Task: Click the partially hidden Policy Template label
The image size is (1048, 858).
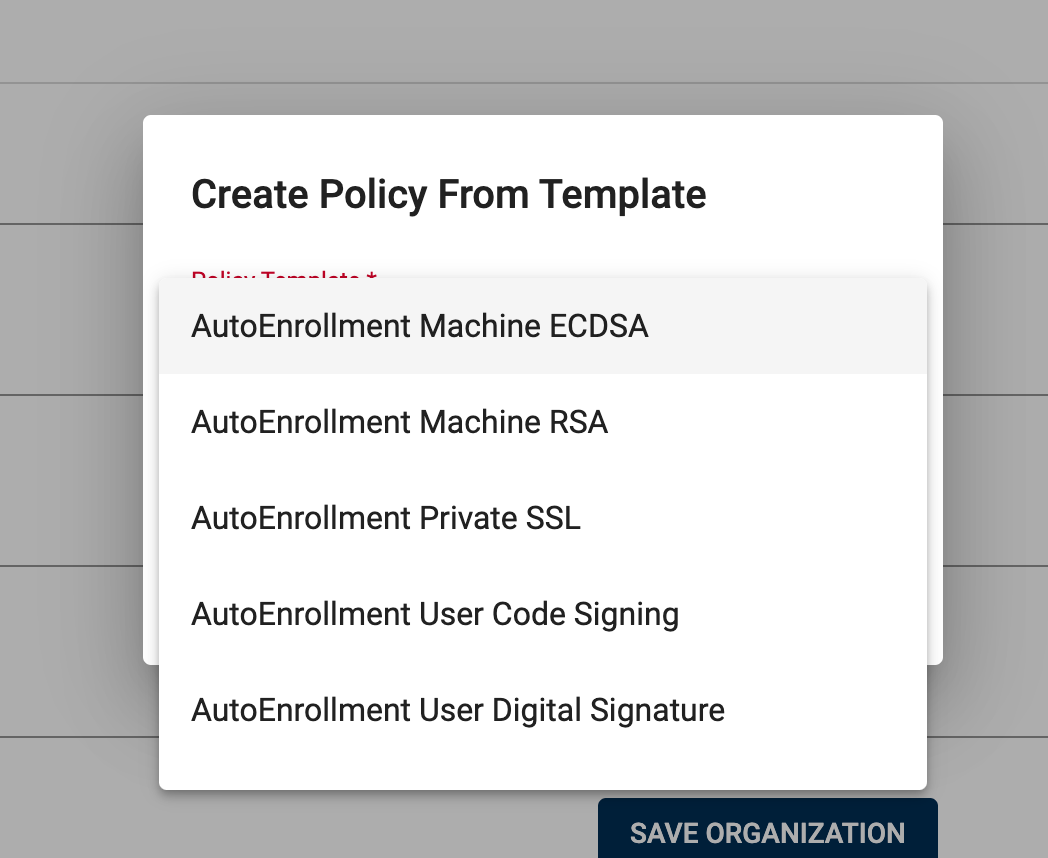Action: click(283, 273)
